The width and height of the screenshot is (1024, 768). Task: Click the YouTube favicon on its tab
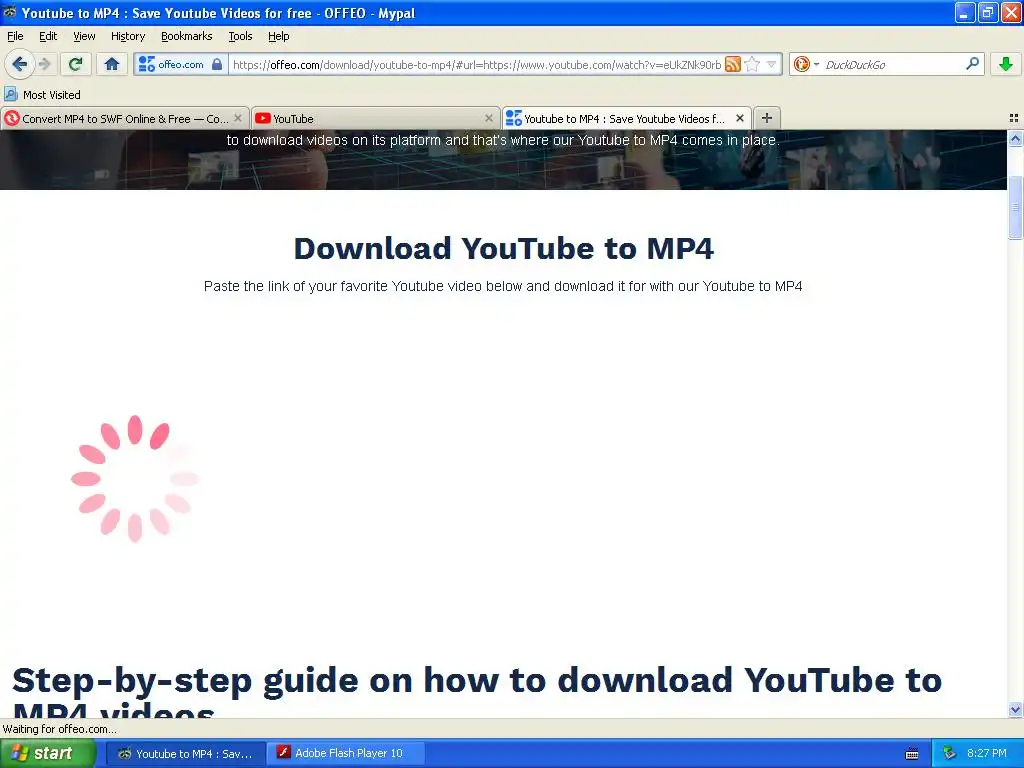coord(263,118)
